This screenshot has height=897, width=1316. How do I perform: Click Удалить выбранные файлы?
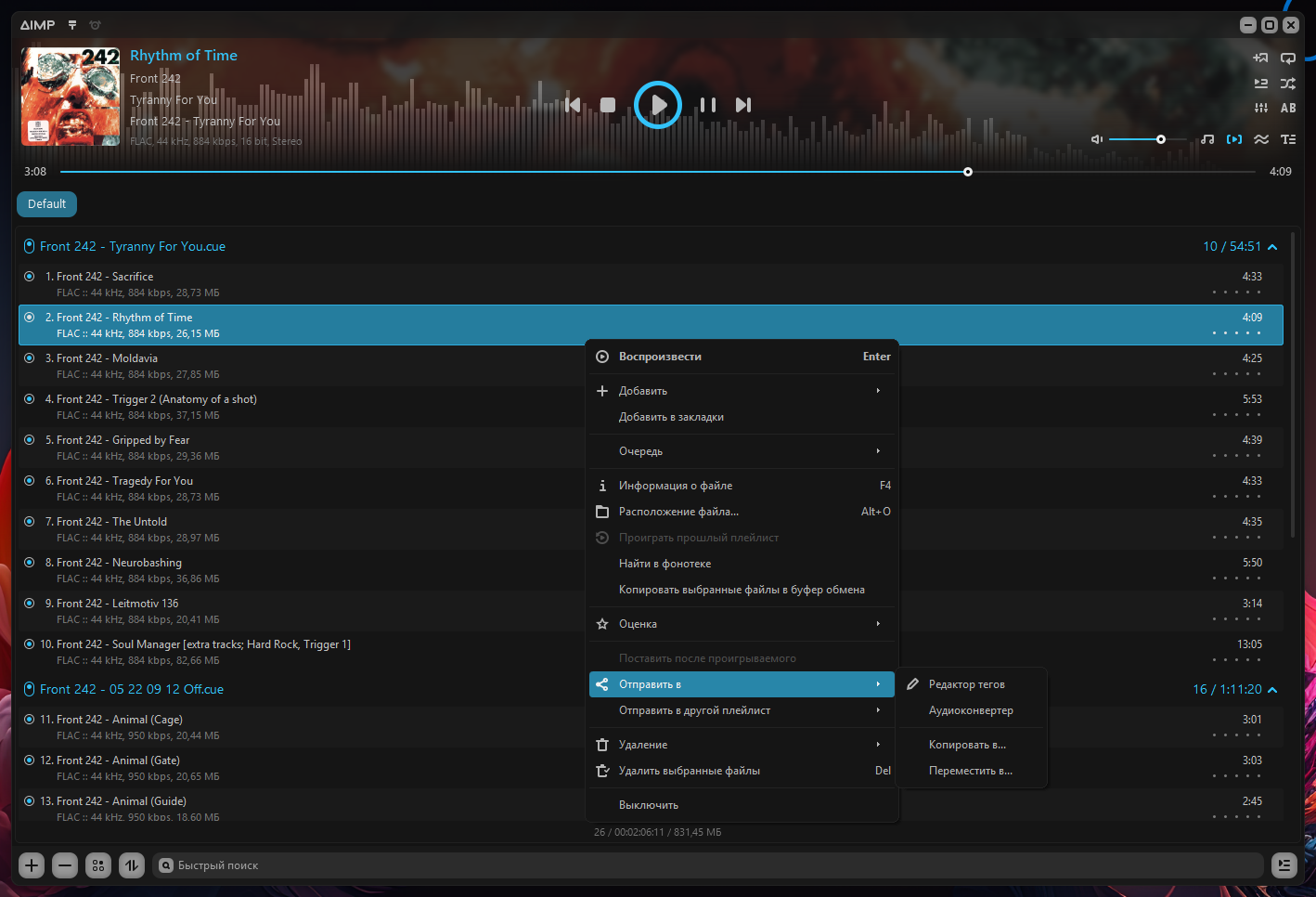point(742,771)
